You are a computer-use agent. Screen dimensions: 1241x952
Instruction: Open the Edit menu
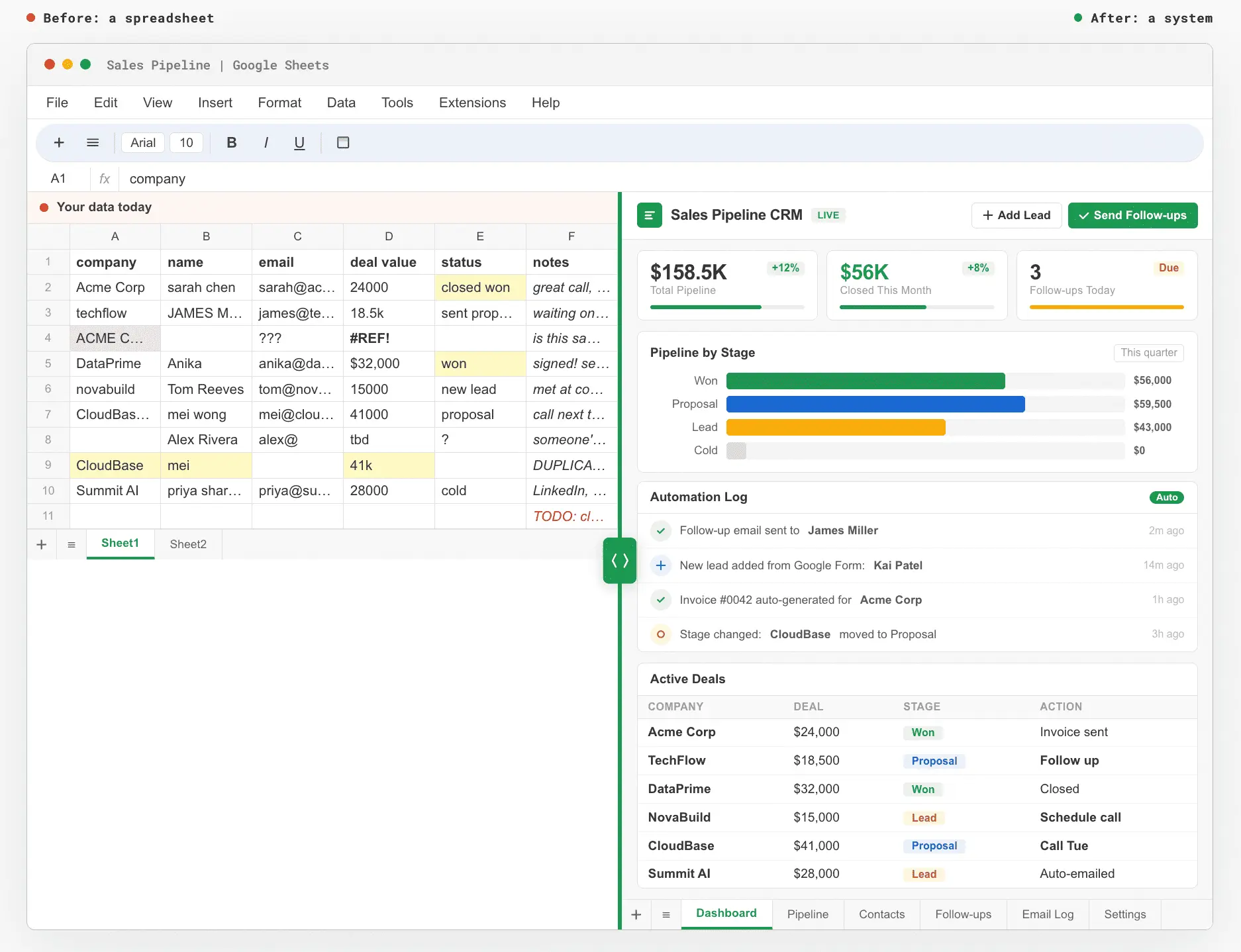pyautogui.click(x=105, y=103)
